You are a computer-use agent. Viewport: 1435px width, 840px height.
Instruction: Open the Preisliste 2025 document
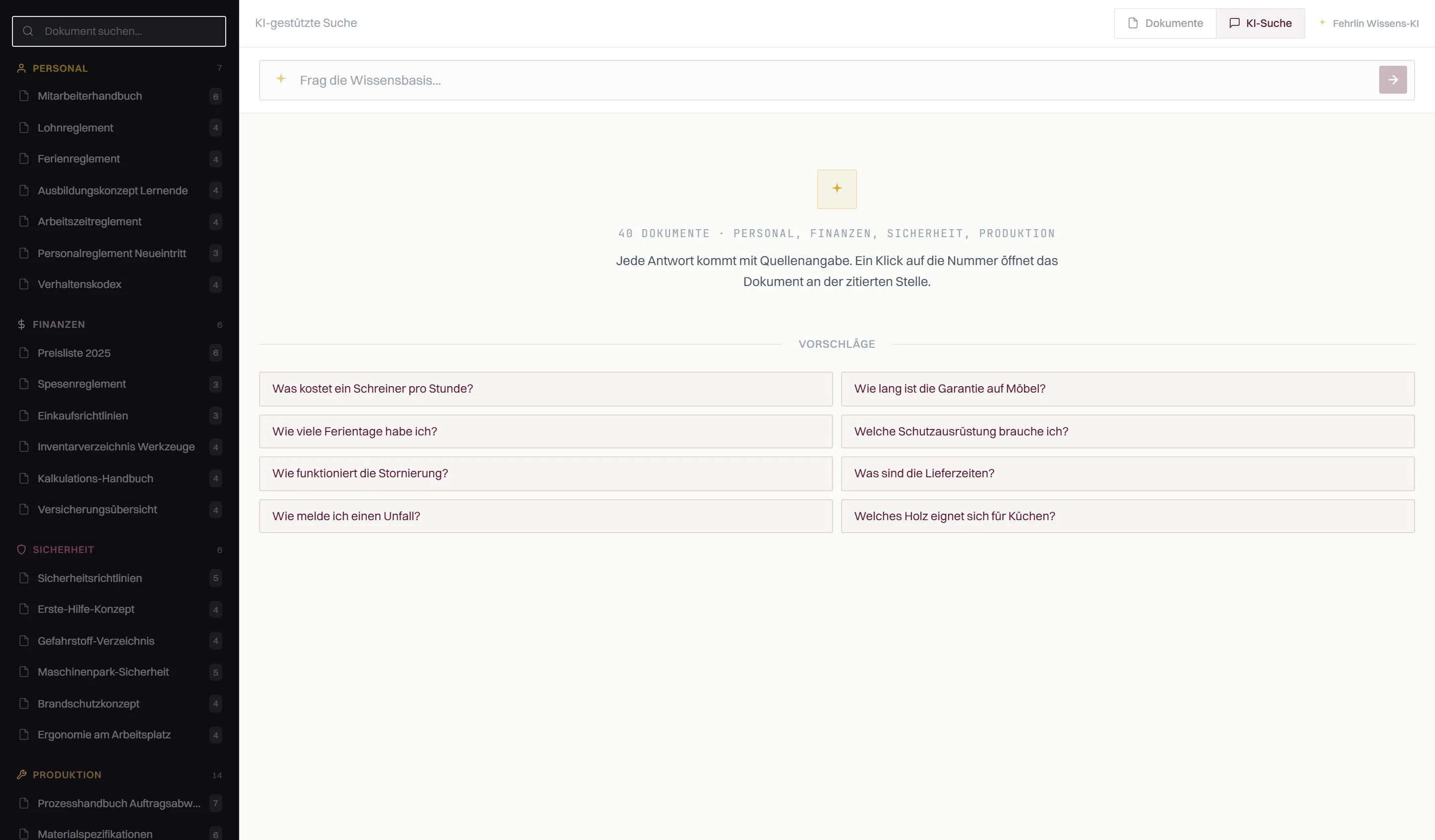pyautogui.click(x=119, y=353)
